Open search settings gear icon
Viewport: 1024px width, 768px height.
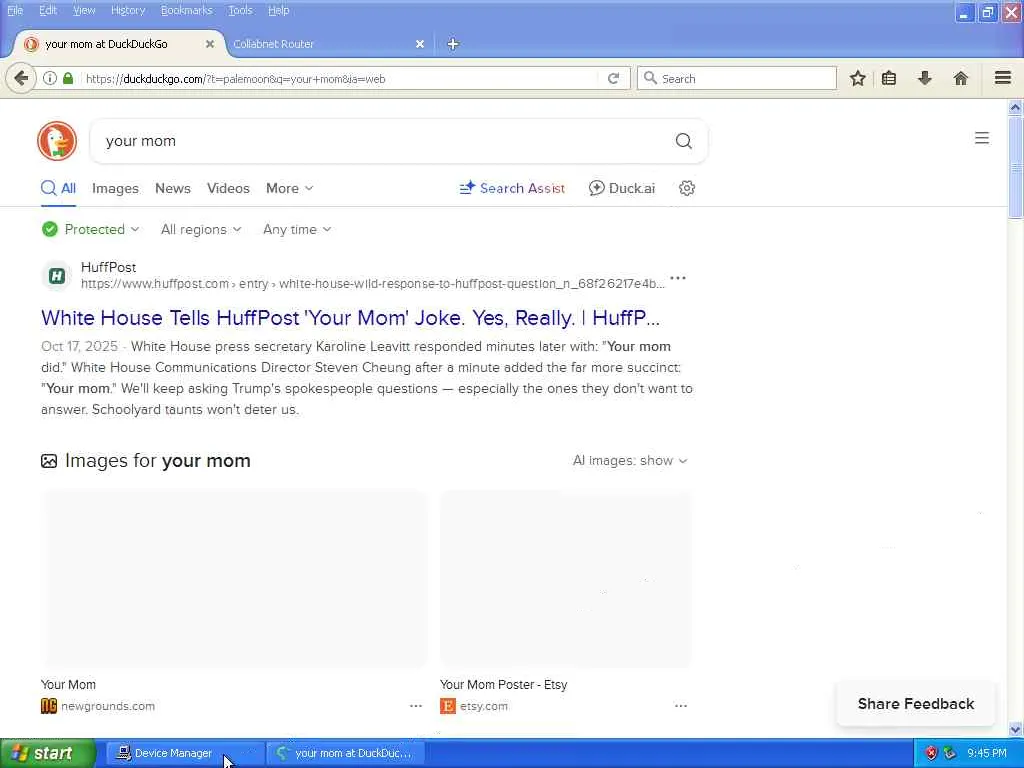[x=686, y=188]
